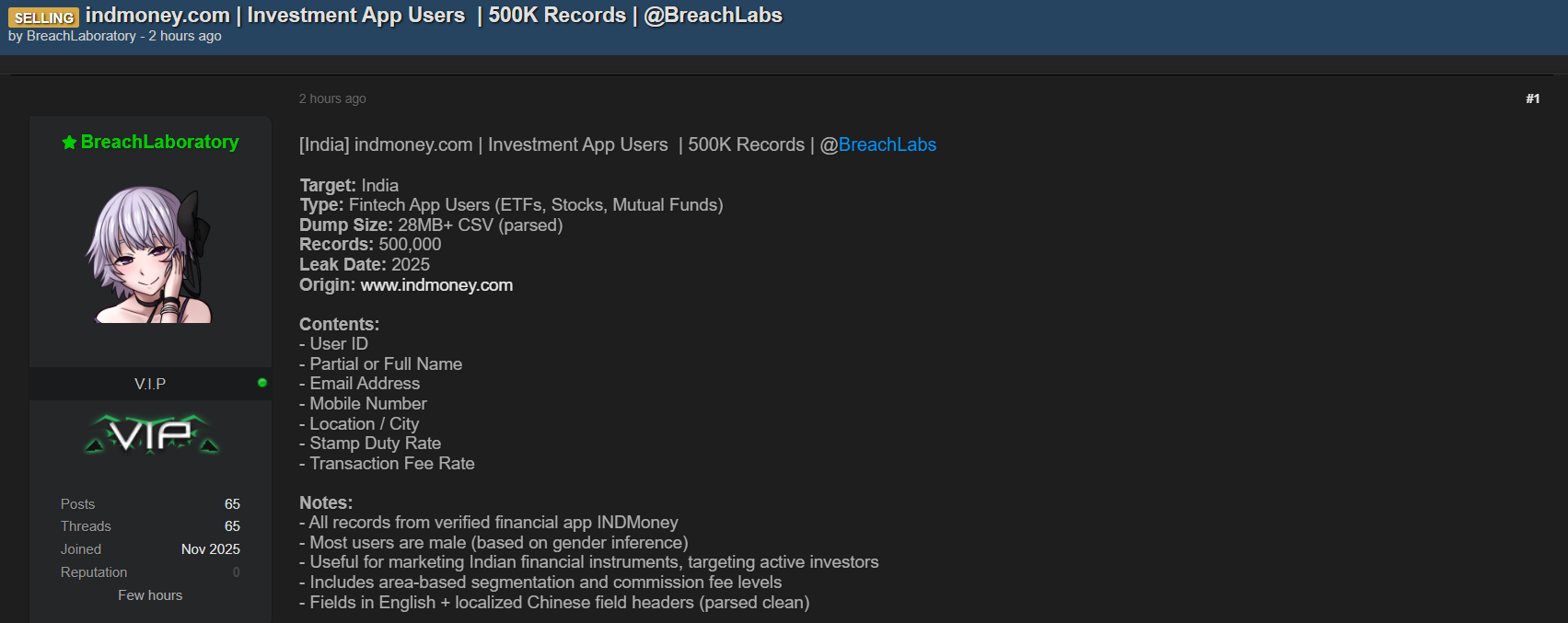Image resolution: width=1568 pixels, height=623 pixels.
Task: Open the green BreachLaboratory profile name
Action: click(159, 142)
